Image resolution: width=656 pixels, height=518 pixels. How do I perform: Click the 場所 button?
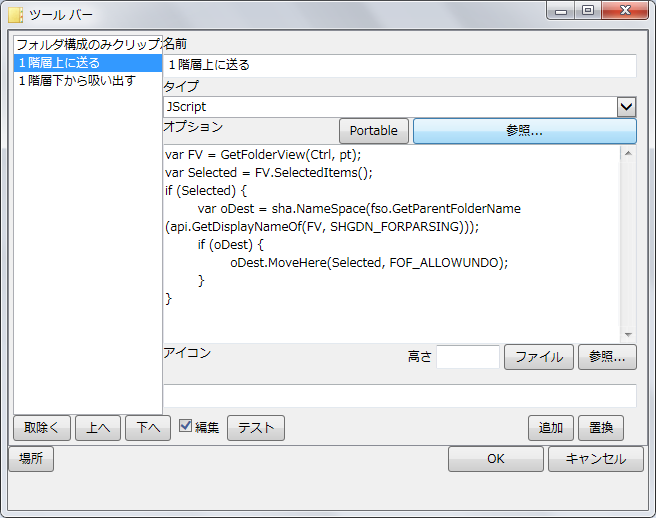[31, 459]
